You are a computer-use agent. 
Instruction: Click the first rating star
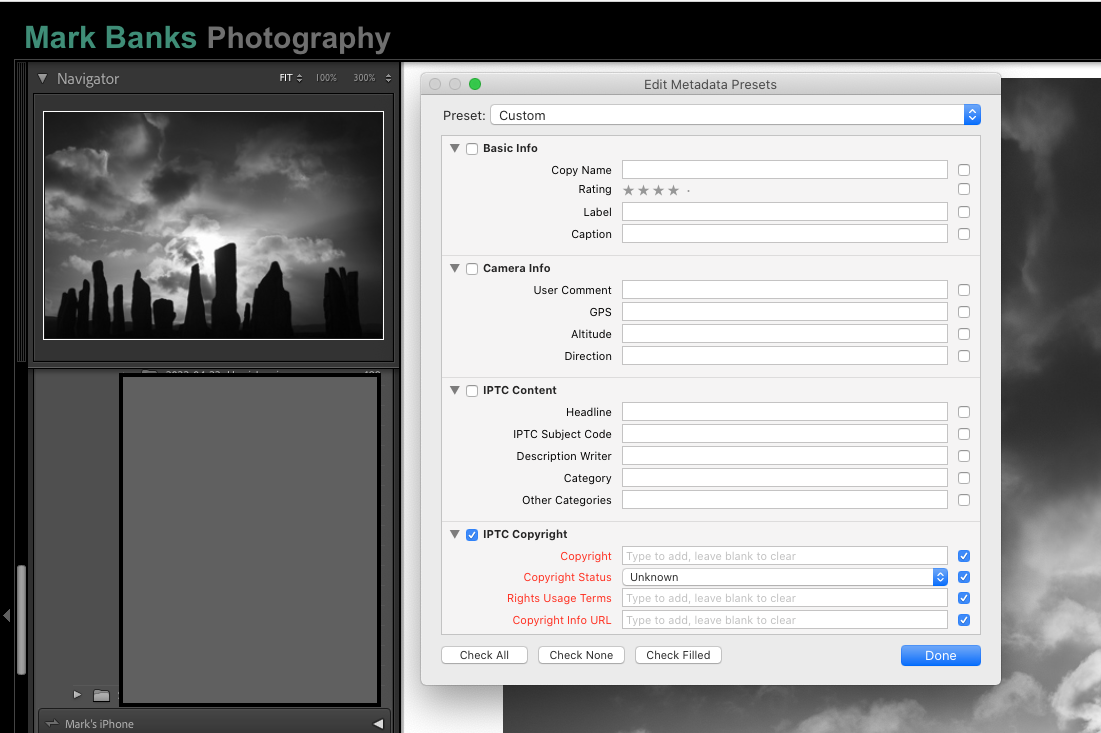click(x=628, y=190)
